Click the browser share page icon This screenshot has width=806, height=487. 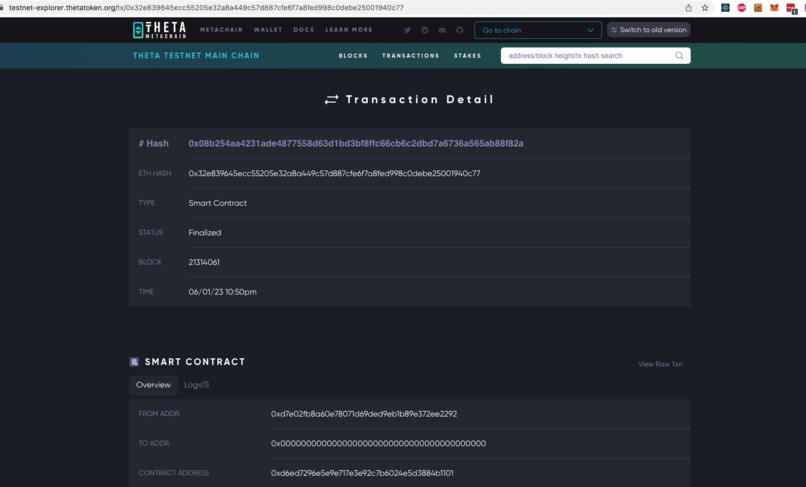click(x=688, y=8)
